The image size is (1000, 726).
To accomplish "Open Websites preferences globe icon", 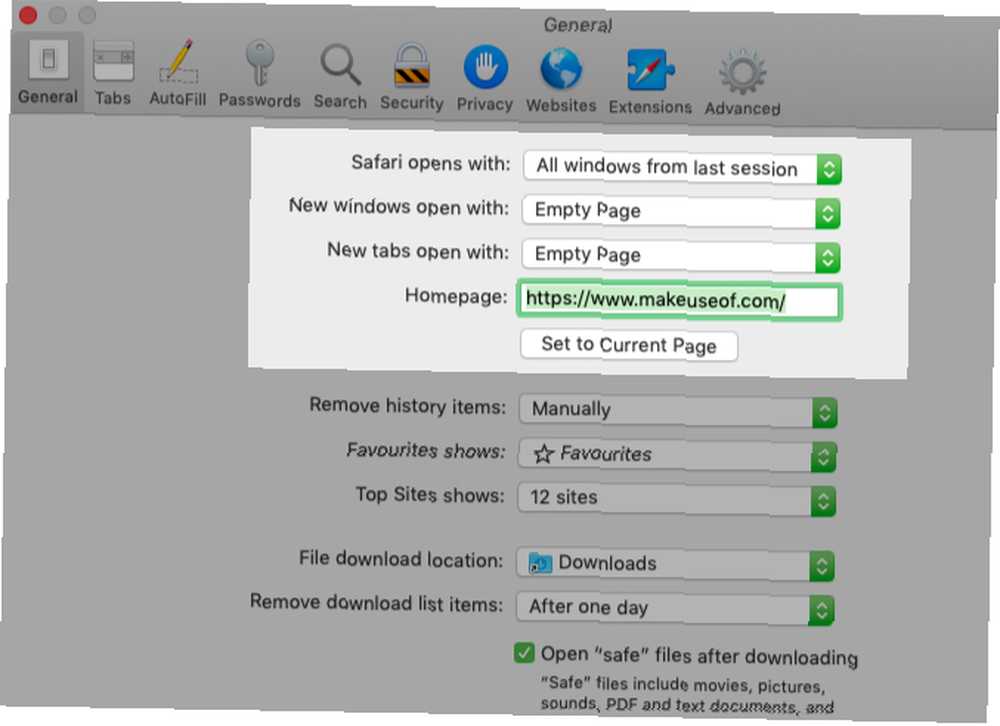I will 561,69.
